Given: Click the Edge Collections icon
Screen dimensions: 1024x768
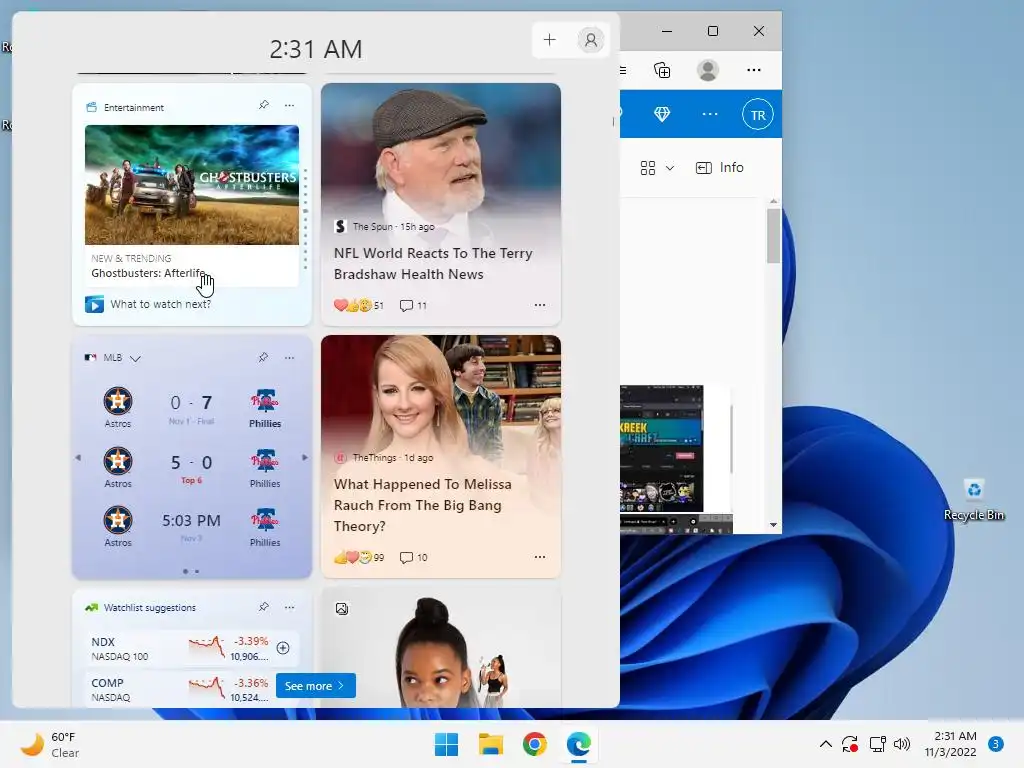Looking at the screenshot, I should click(662, 70).
